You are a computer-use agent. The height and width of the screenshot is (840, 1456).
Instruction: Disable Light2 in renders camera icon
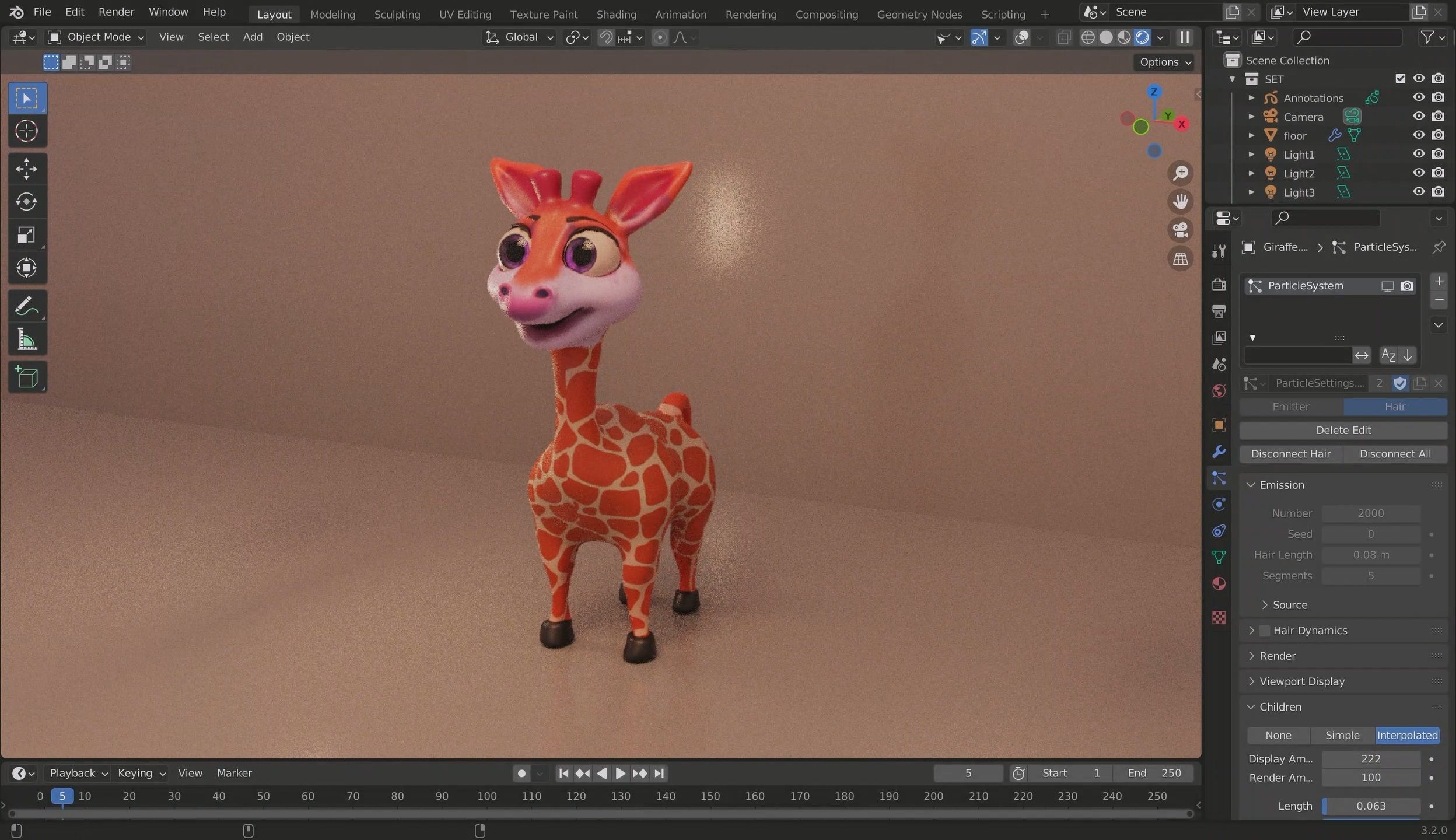1438,173
